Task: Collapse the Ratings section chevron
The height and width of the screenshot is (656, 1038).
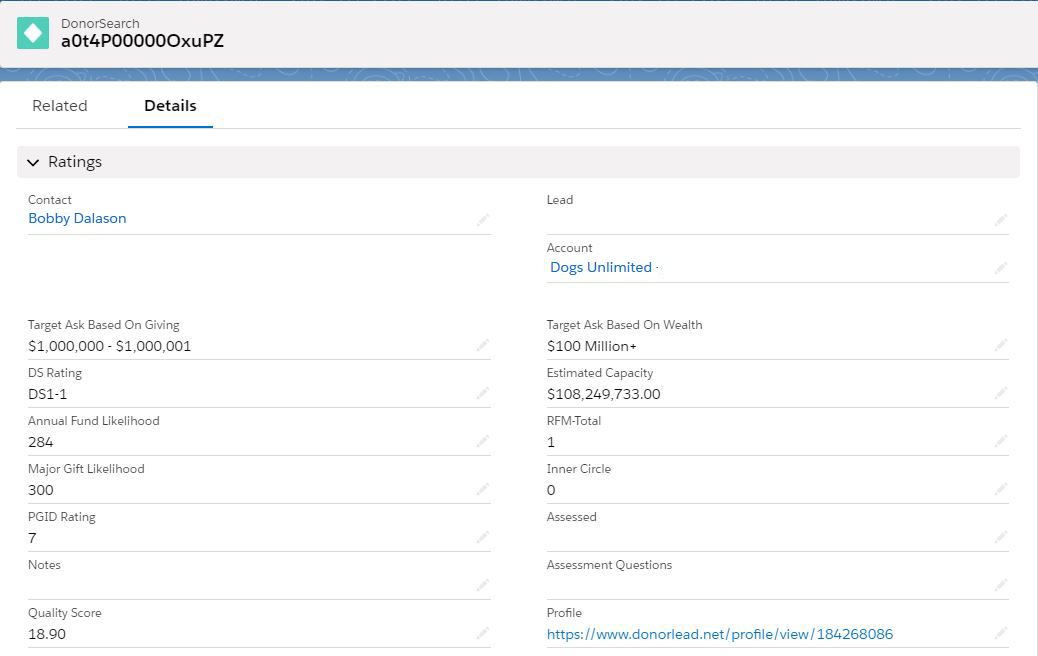Action: pyautogui.click(x=33, y=162)
